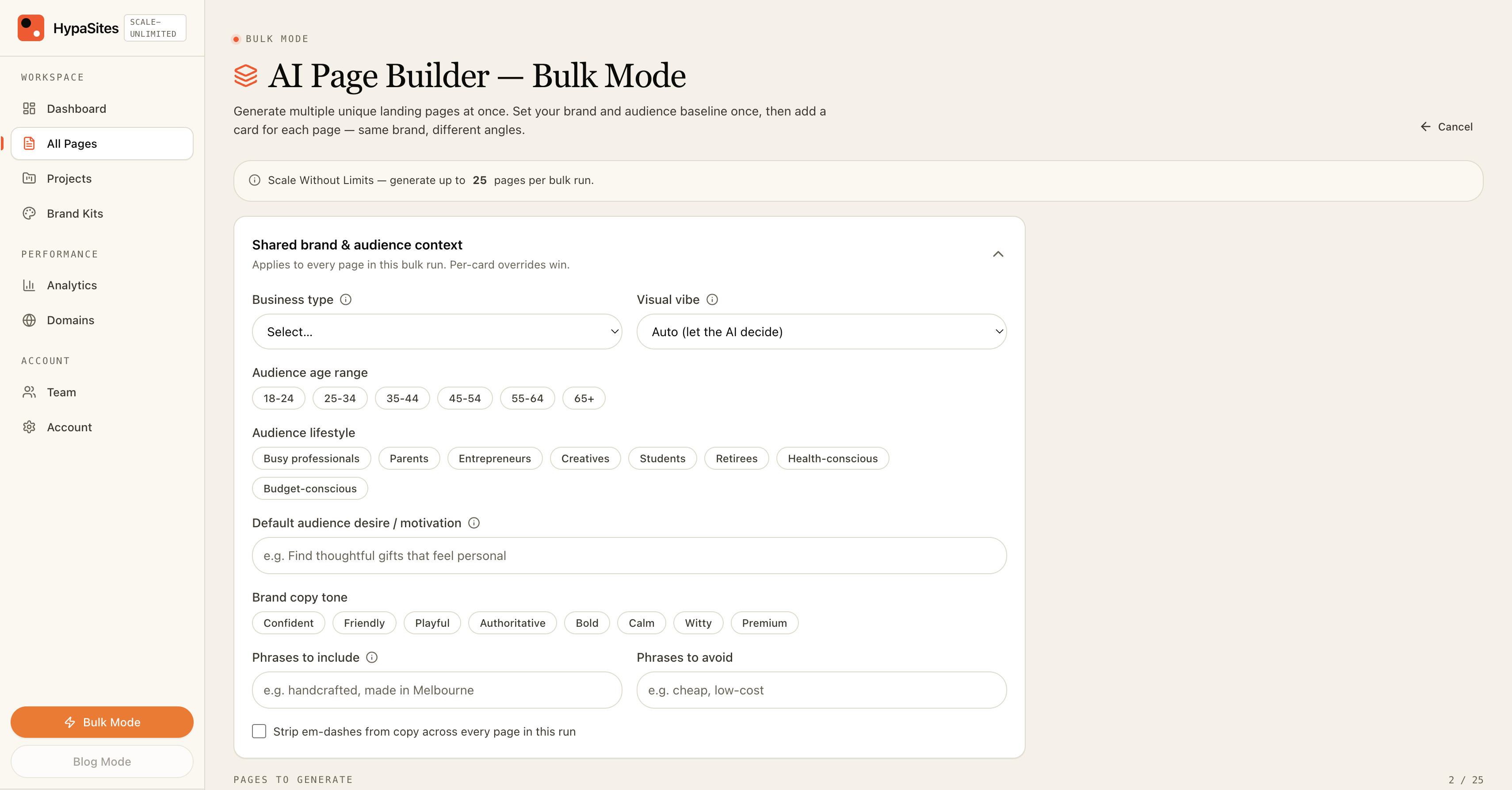
Task: Choose the Bold copy tone
Action: pyautogui.click(x=587, y=623)
